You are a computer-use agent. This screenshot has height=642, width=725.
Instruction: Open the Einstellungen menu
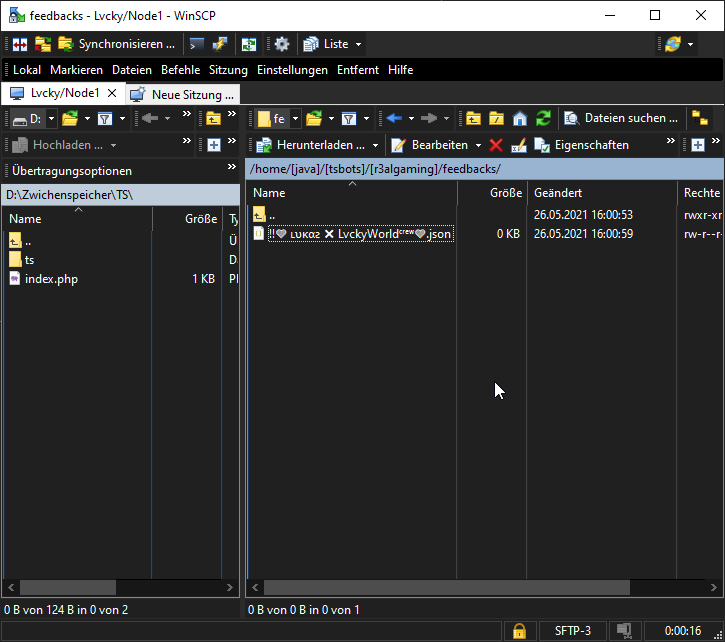pyautogui.click(x=292, y=70)
